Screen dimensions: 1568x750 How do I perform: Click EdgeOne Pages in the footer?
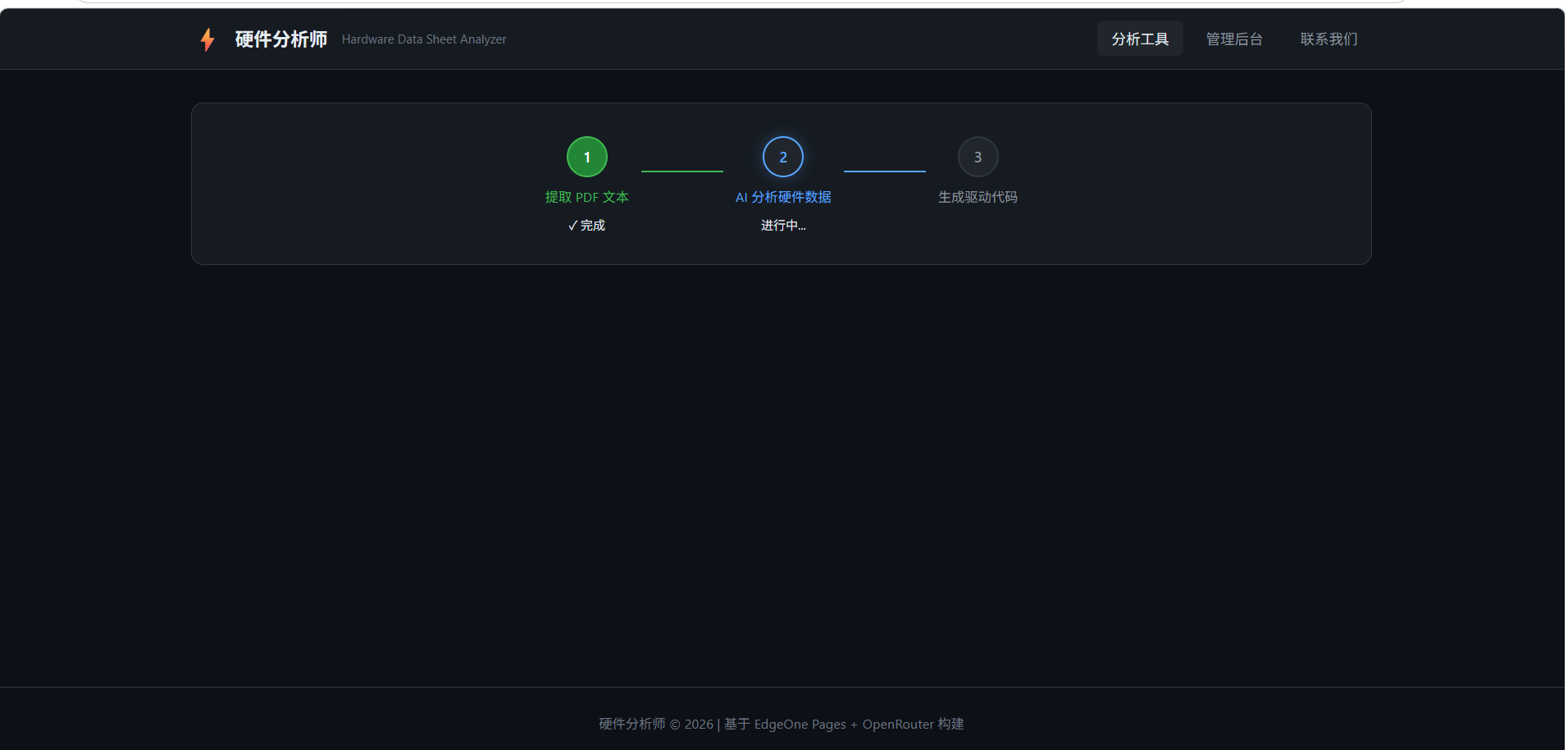(800, 724)
